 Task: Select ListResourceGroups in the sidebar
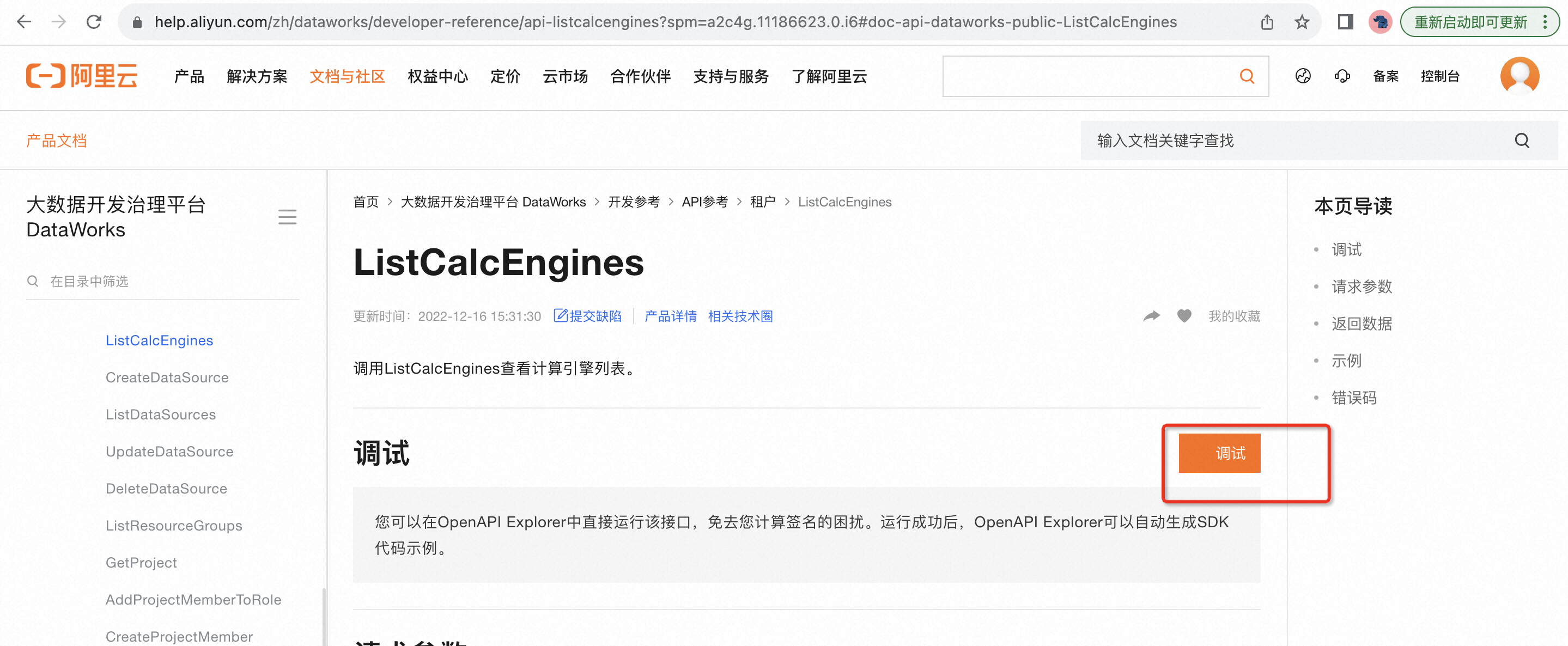point(174,526)
